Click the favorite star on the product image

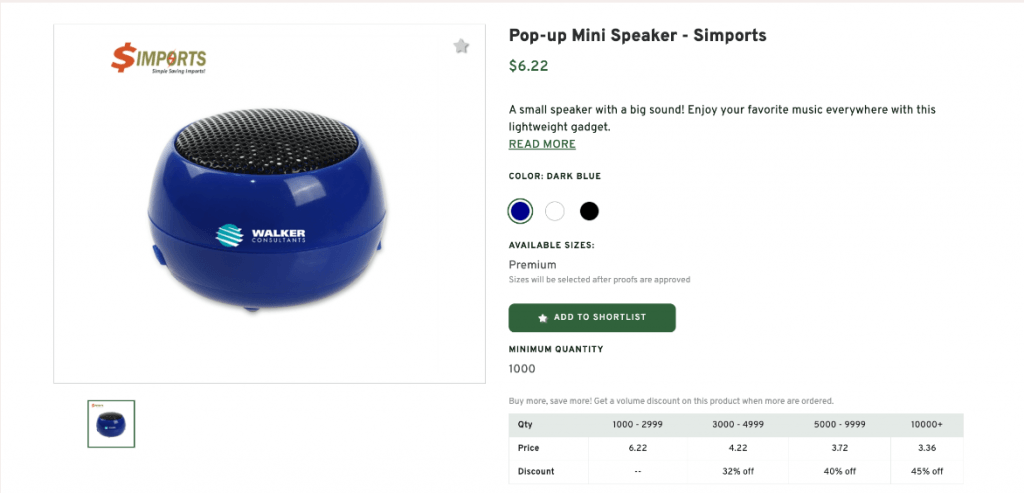461,46
